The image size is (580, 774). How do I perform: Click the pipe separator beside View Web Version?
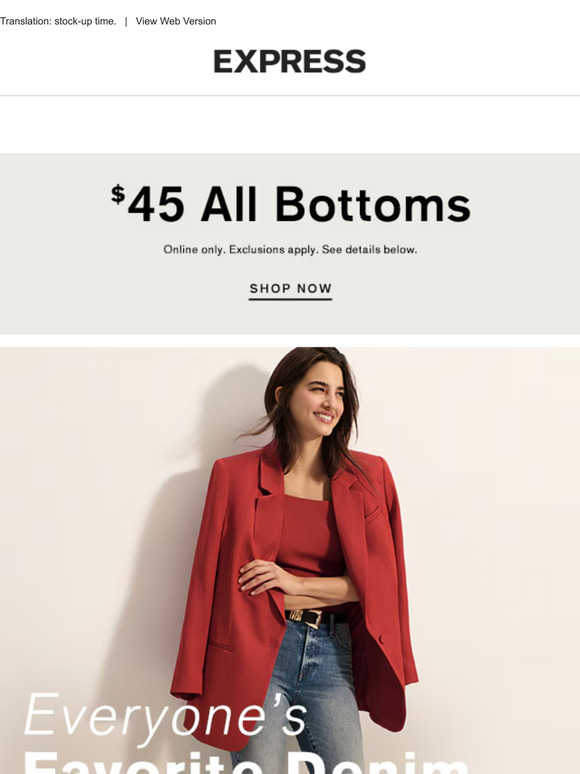pyautogui.click(x=126, y=21)
